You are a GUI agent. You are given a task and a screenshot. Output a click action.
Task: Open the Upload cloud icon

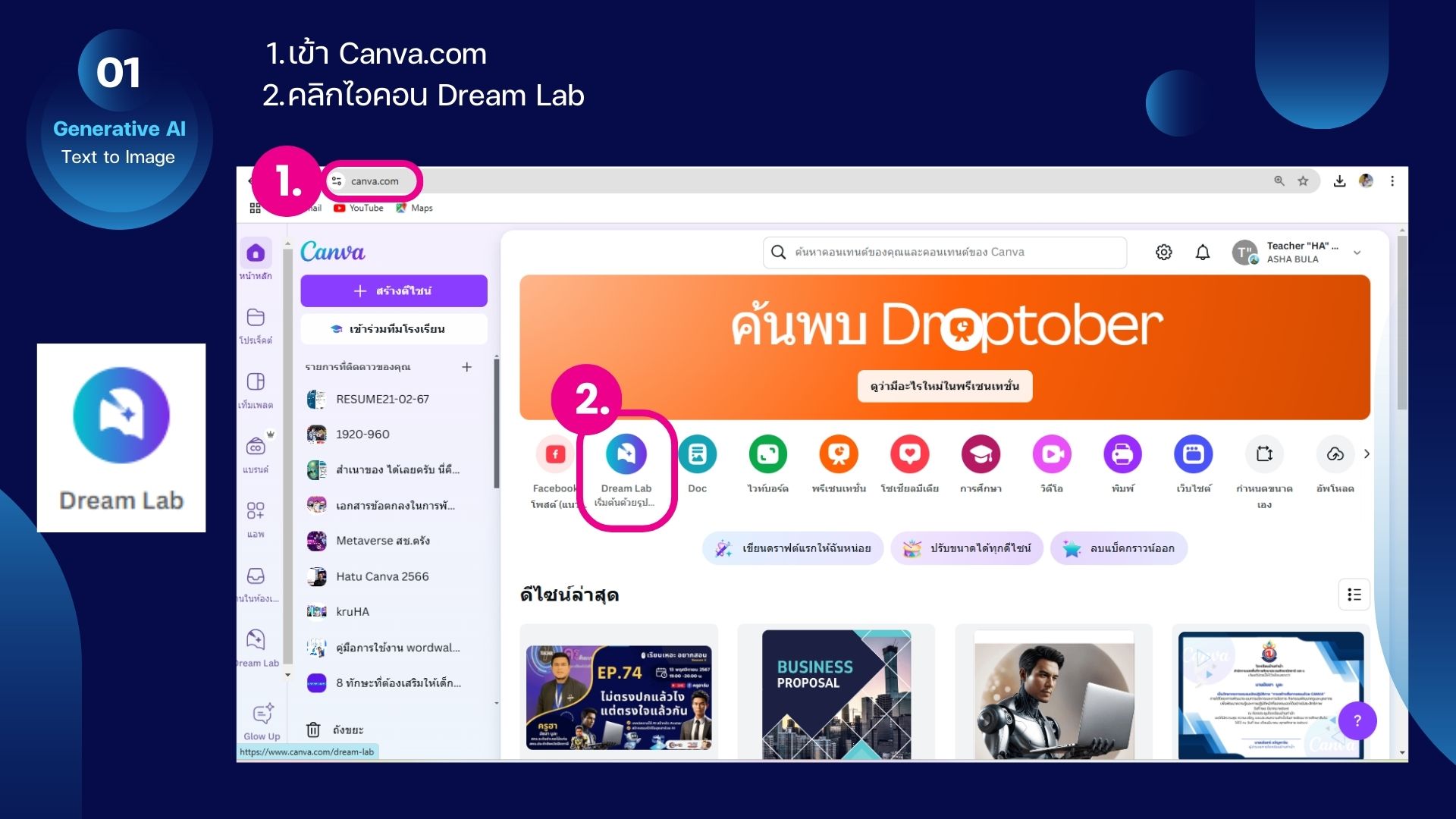1335,454
